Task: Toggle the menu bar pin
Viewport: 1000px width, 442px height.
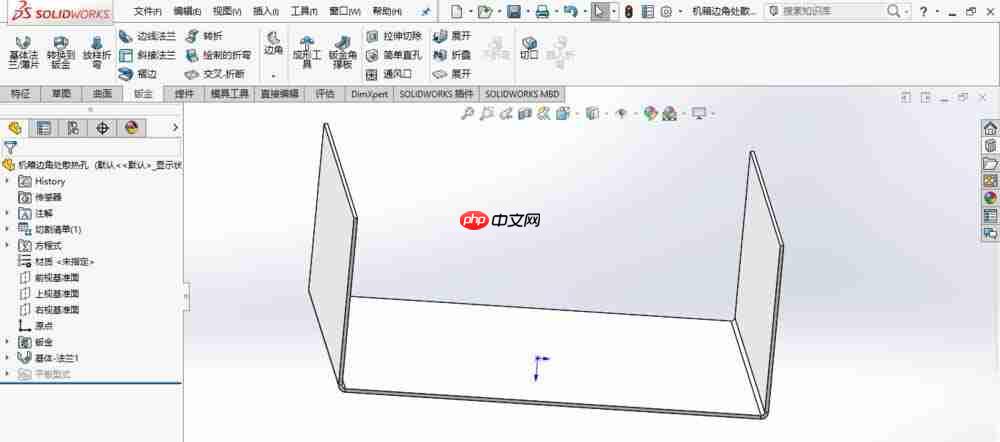Action: click(427, 11)
